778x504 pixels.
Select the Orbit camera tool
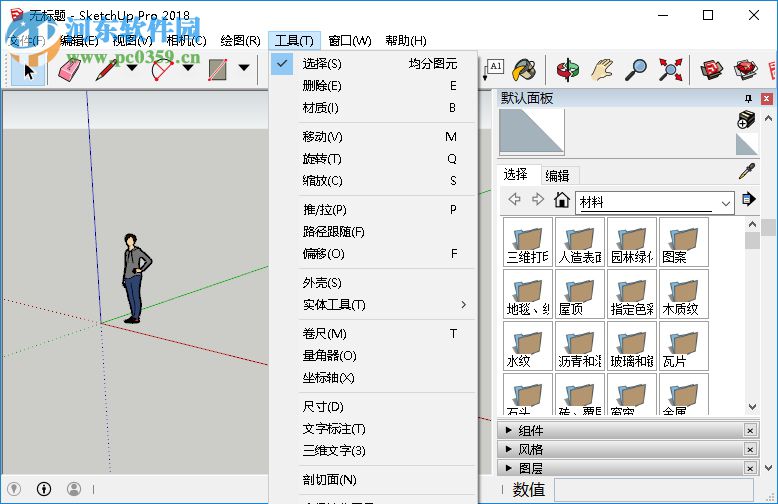point(568,70)
